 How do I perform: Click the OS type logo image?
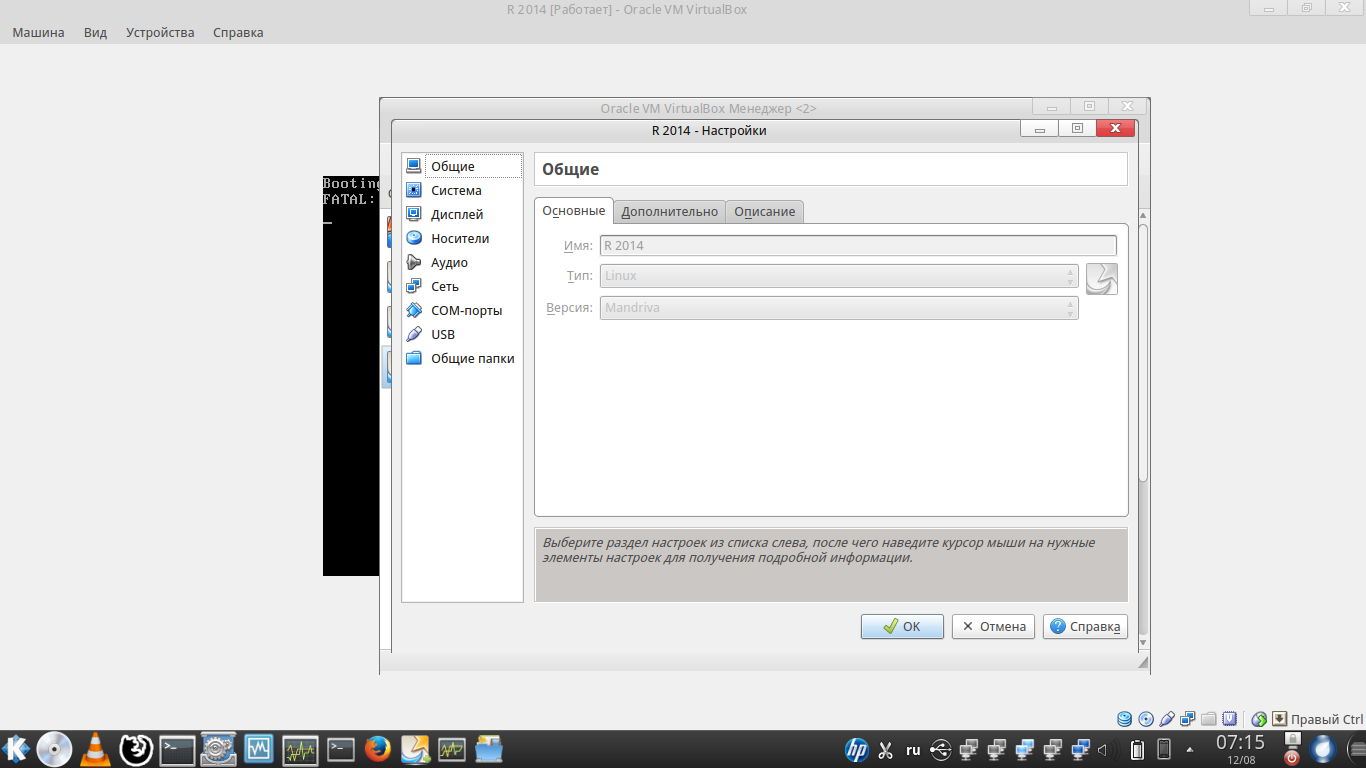(1102, 279)
